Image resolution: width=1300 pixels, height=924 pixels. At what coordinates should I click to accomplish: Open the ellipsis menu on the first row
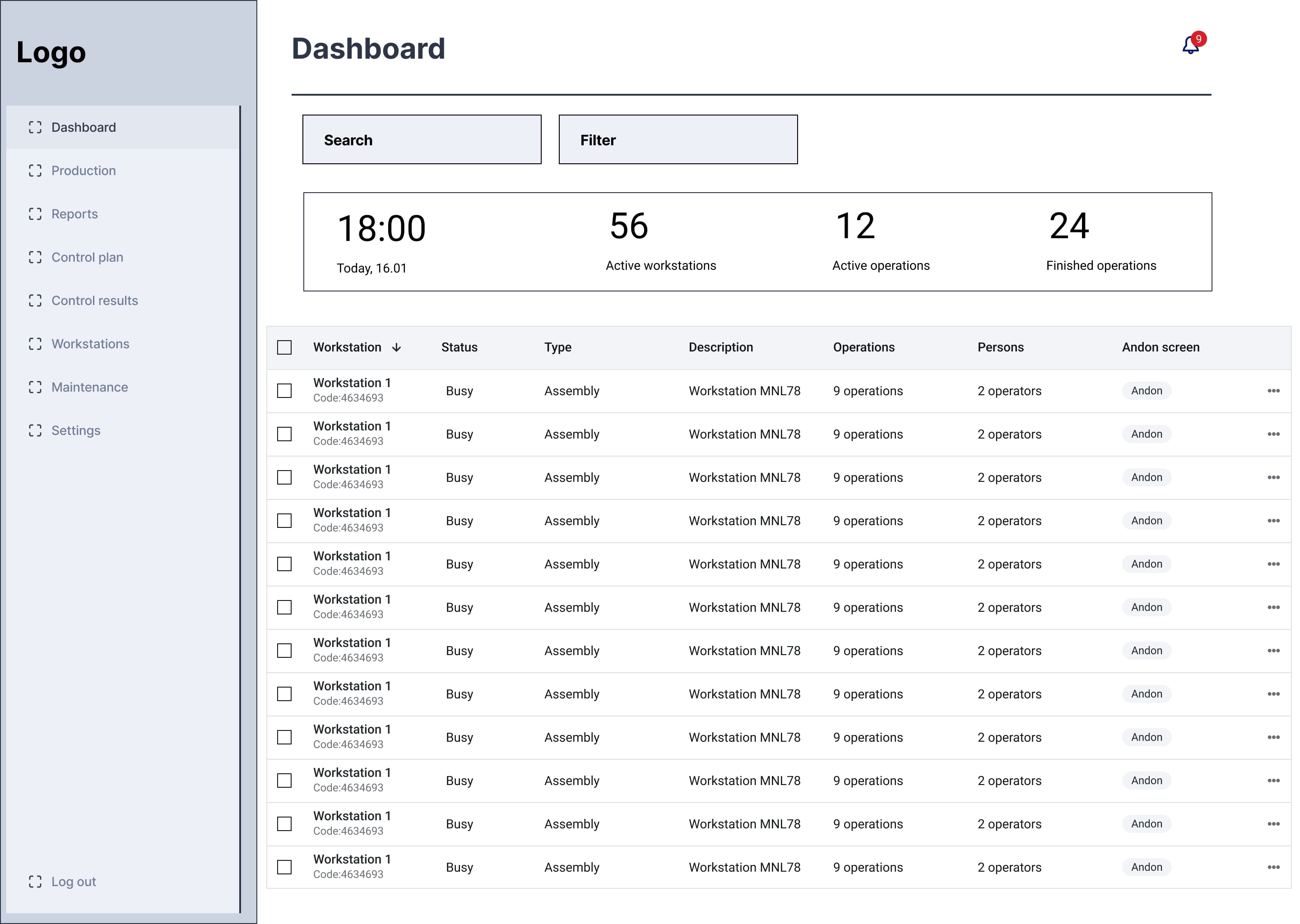(x=1274, y=390)
